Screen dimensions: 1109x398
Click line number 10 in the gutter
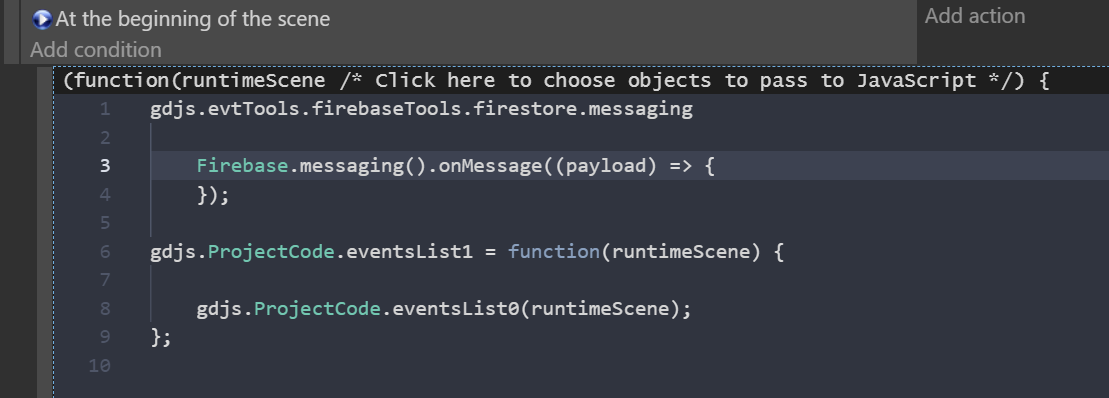[100, 365]
